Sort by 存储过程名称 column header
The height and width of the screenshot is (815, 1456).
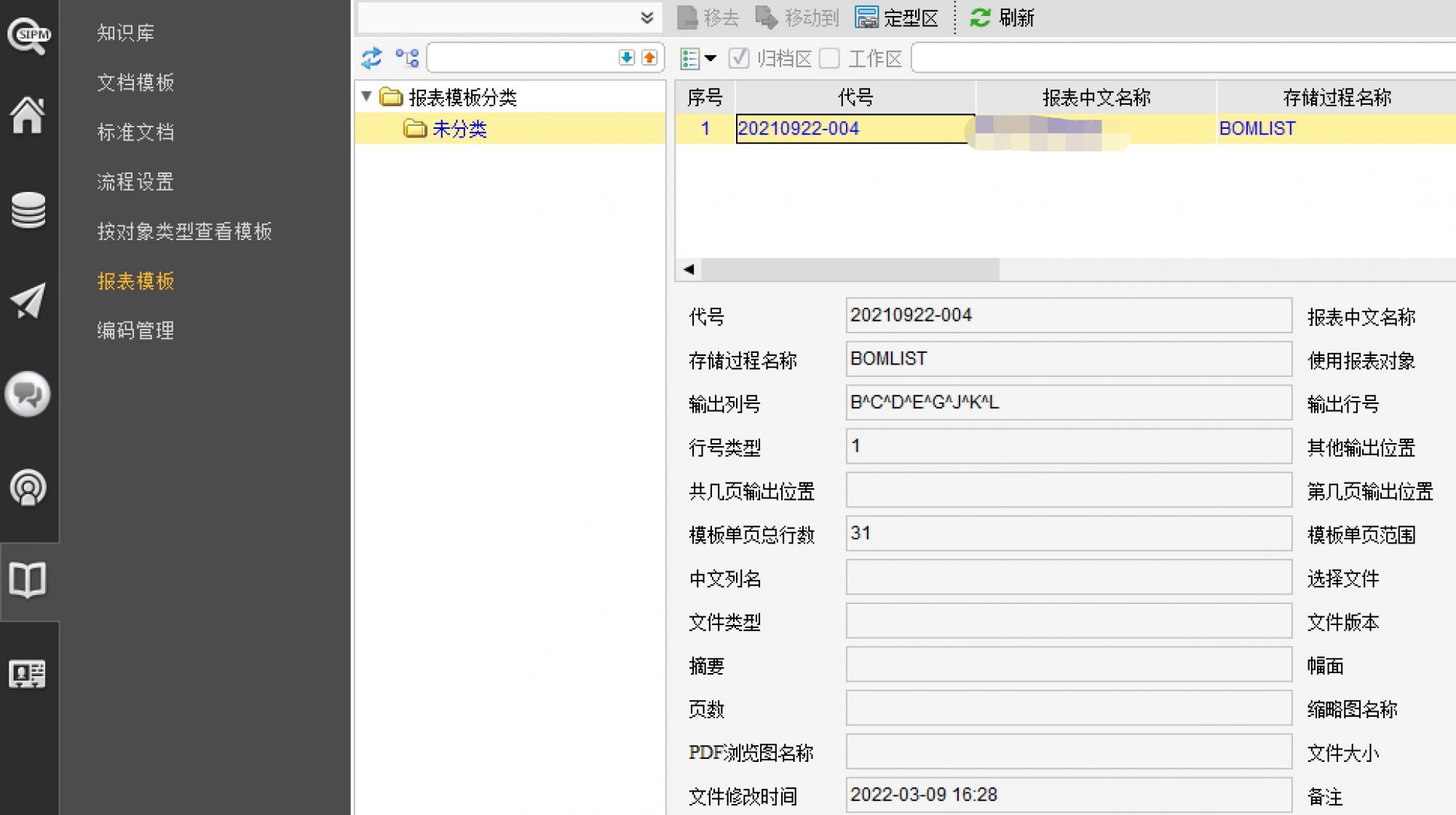click(x=1337, y=97)
